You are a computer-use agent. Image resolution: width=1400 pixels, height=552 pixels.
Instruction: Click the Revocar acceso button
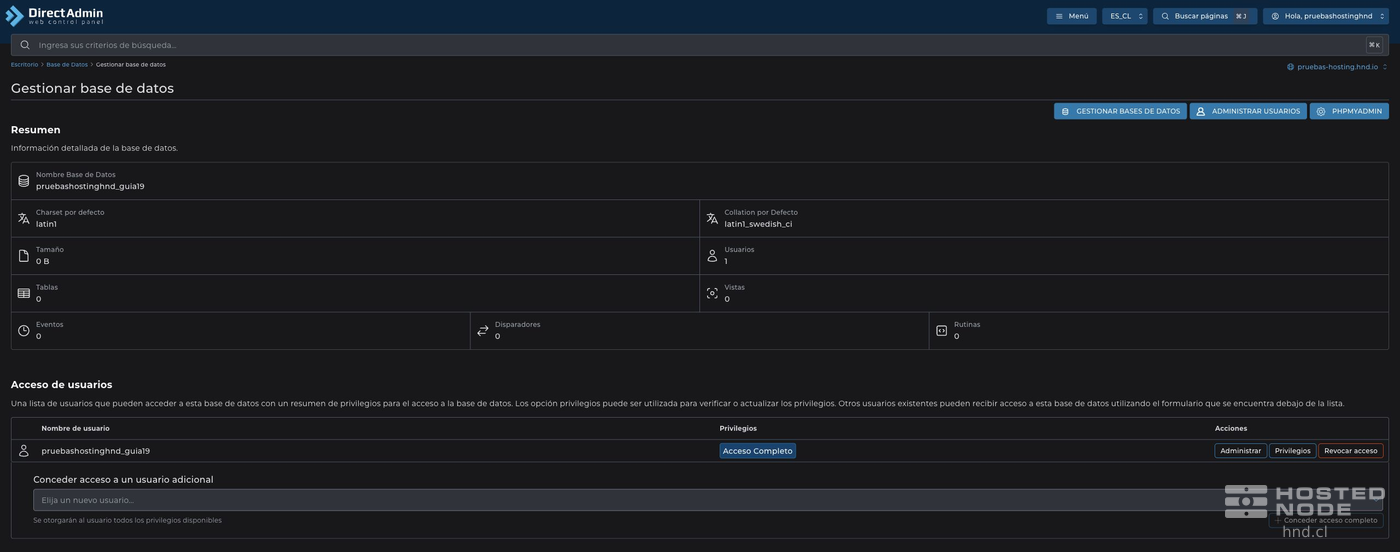point(1351,451)
